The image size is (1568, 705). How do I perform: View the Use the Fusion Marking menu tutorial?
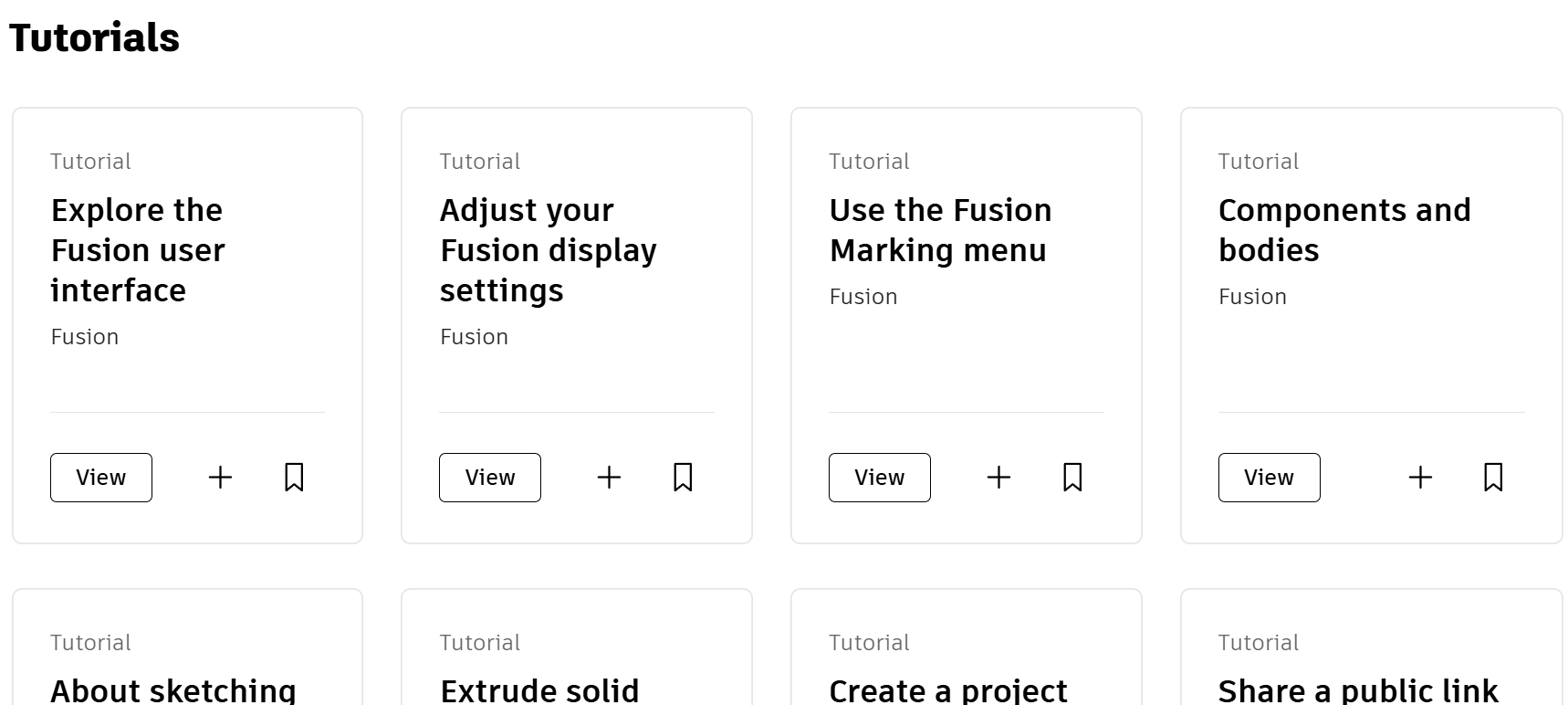pos(880,478)
